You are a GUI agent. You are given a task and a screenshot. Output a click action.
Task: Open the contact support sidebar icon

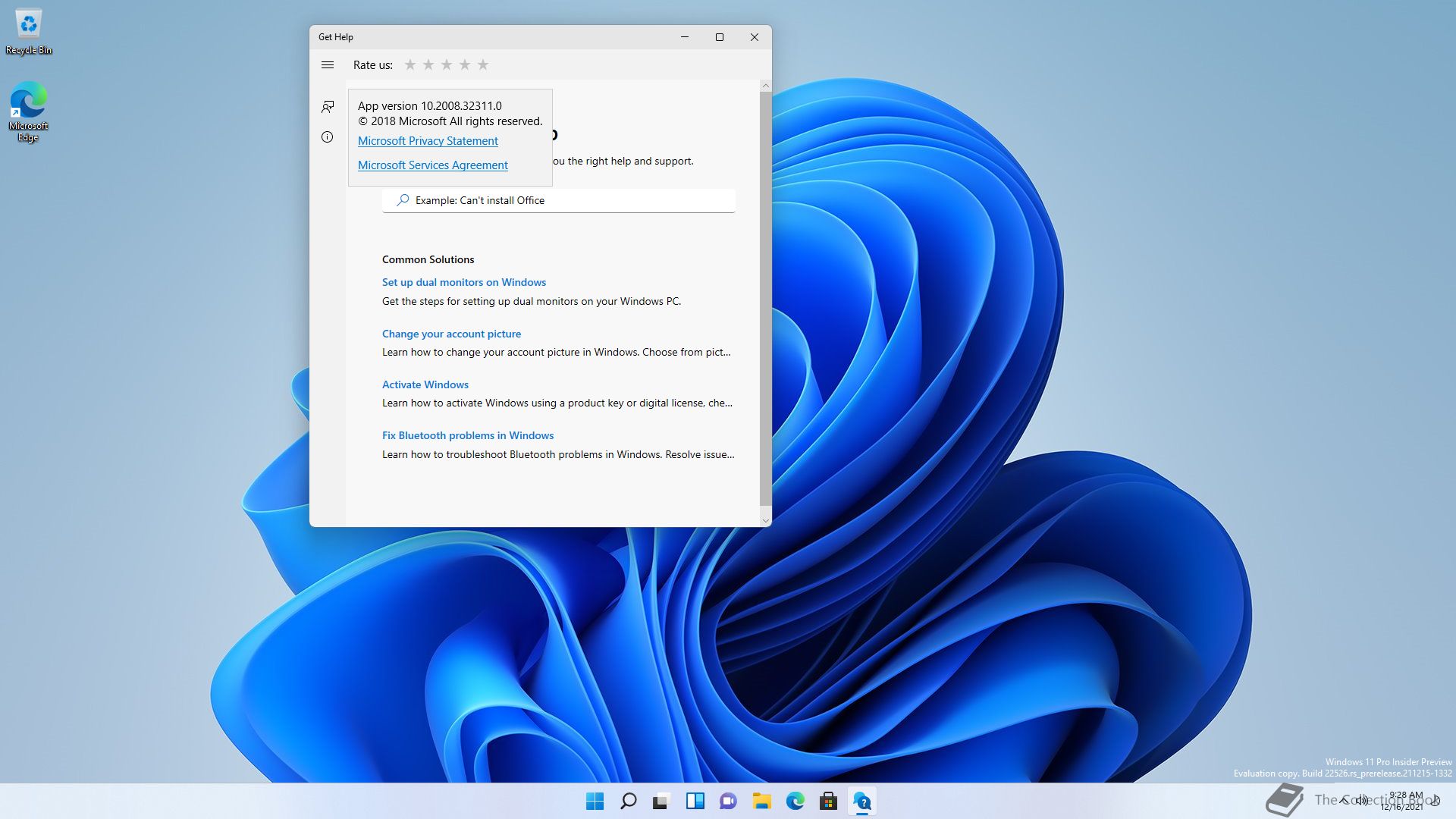(x=328, y=107)
